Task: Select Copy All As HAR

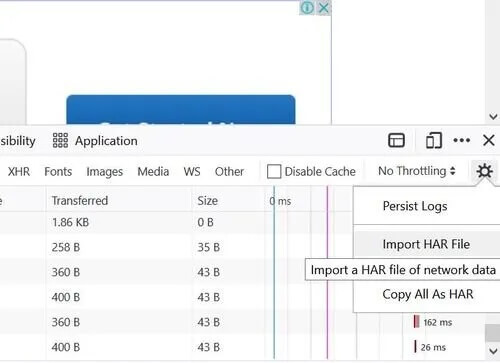Action: (427, 294)
